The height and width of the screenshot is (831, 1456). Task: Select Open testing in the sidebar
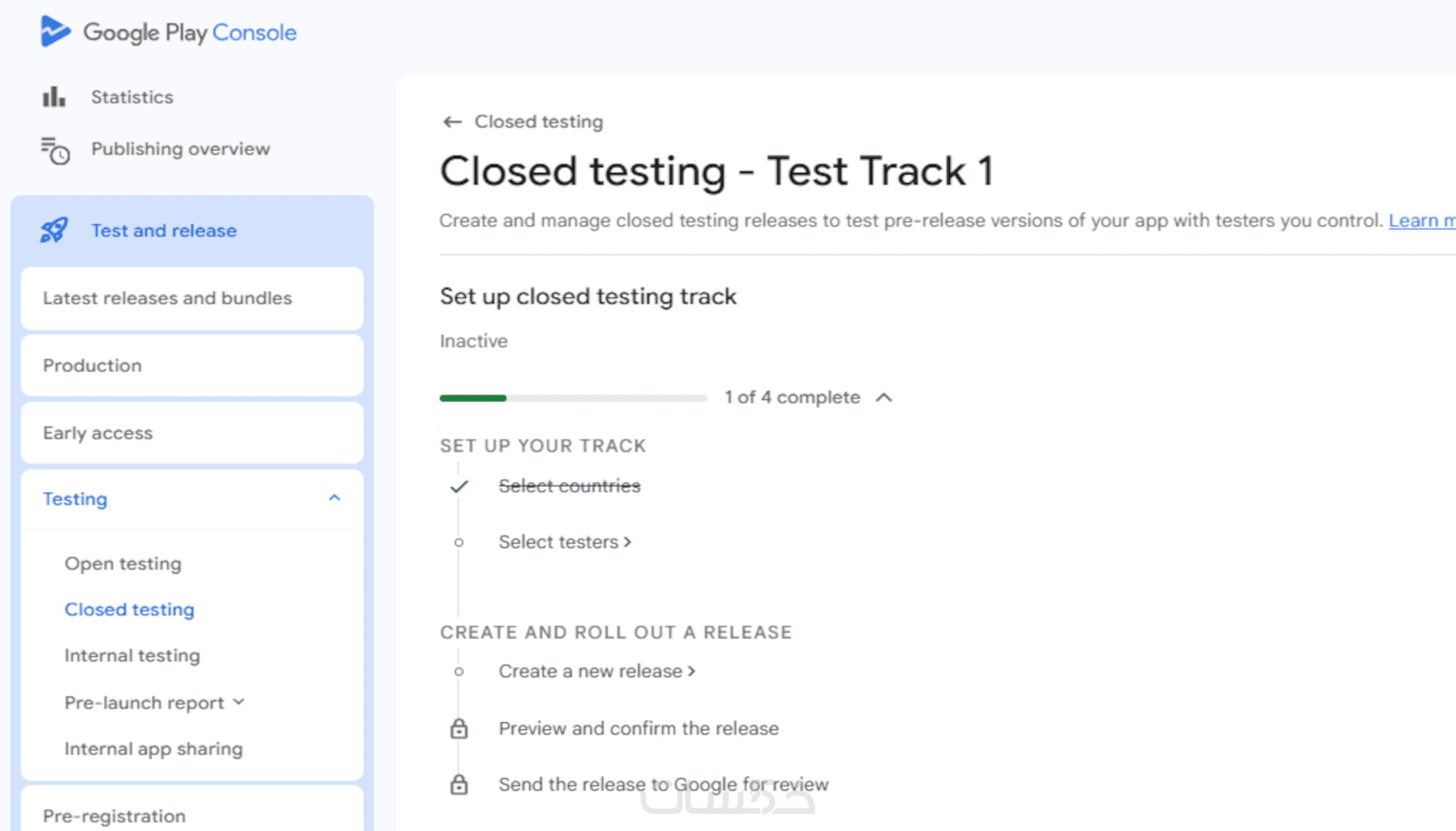click(x=122, y=564)
